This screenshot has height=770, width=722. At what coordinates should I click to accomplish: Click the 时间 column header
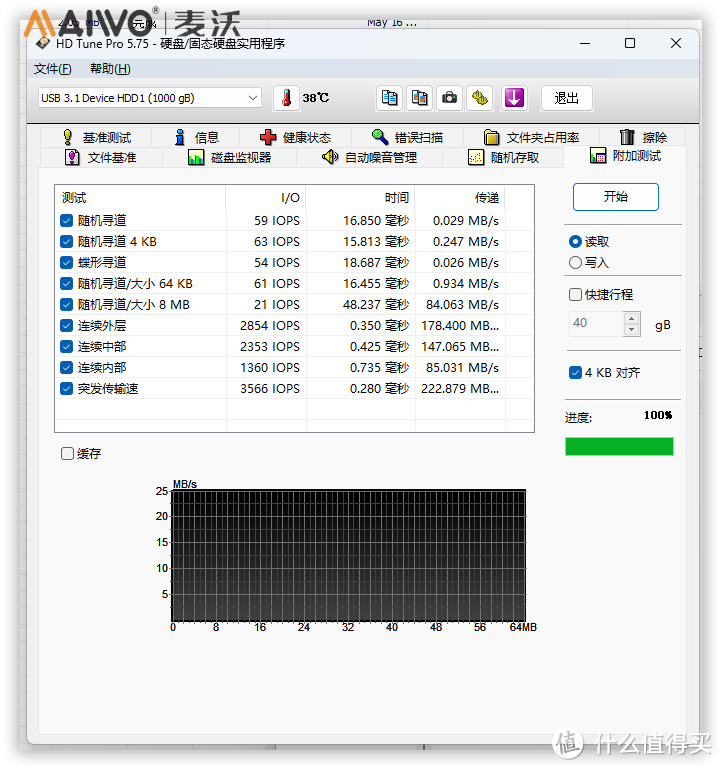point(361,198)
